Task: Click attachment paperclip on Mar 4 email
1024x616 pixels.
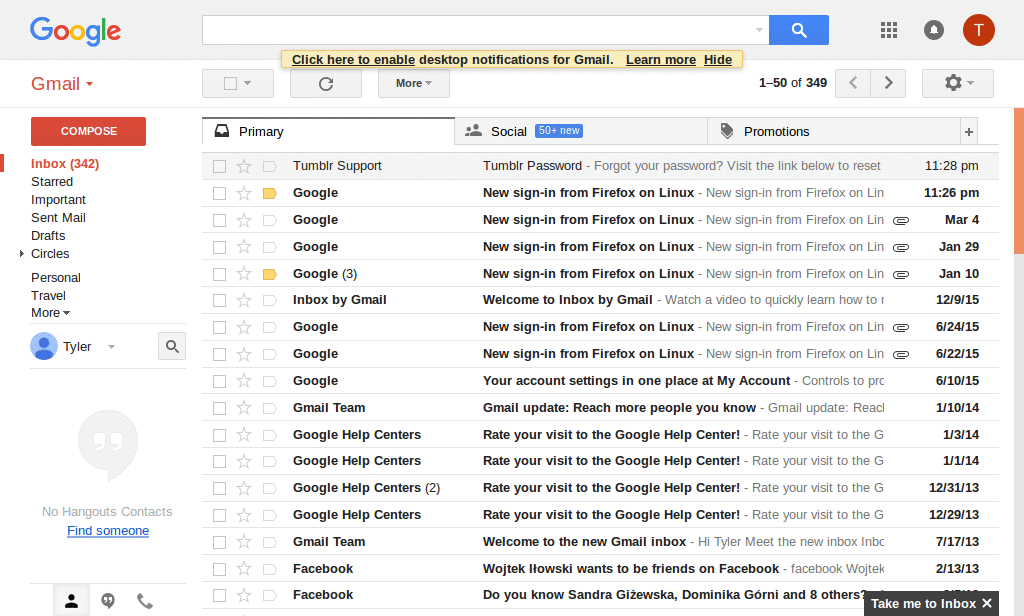Action: click(901, 221)
